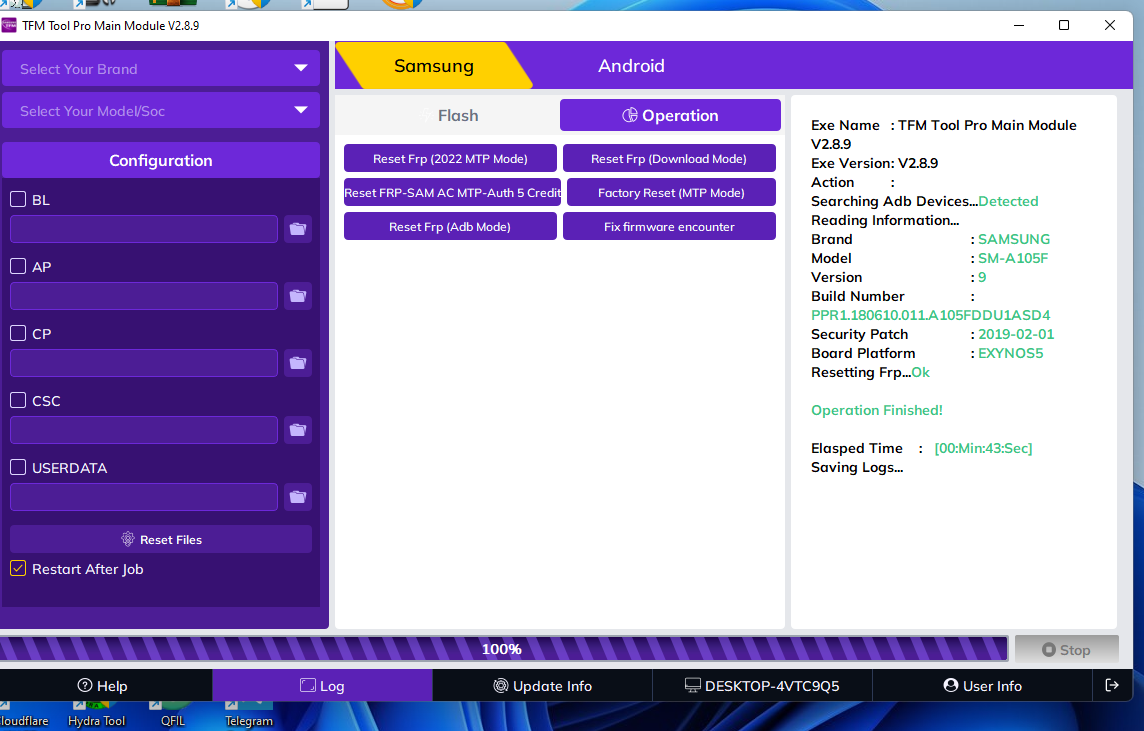Viewport: 1144px width, 731px height.
Task: Click Fix firmware encounter button
Action: click(x=669, y=226)
